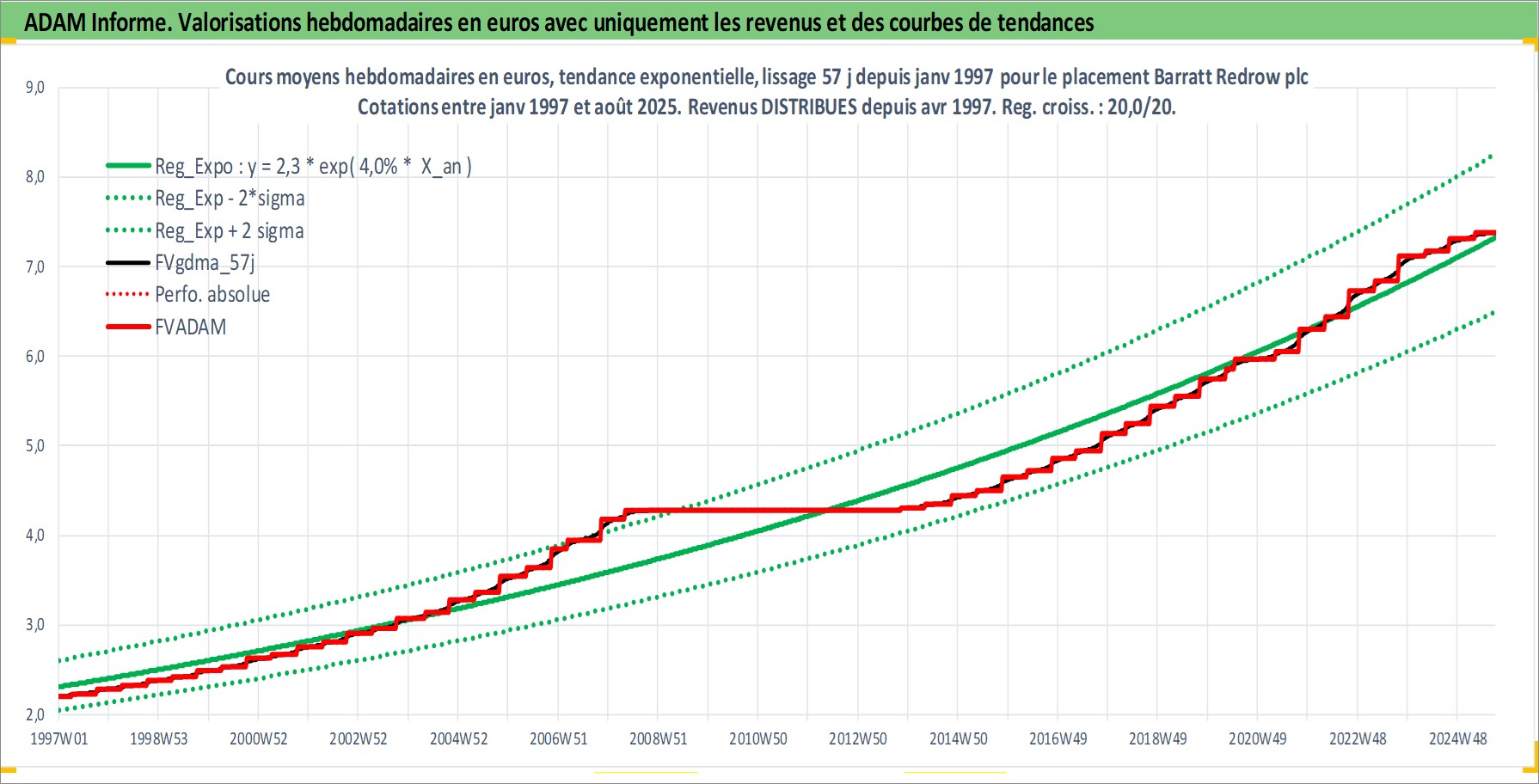1539x784 pixels.
Task: Click legend entry 'FVgdma_57j'
Action: (x=205, y=263)
